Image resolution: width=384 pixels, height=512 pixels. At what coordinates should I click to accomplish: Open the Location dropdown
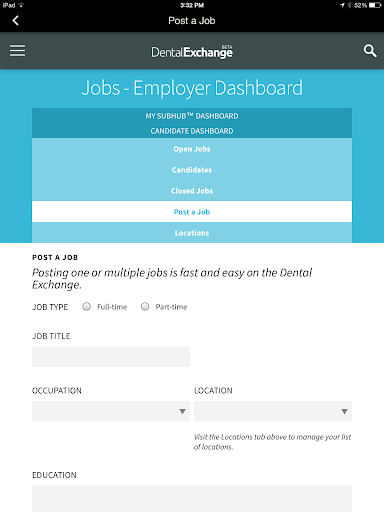click(273, 411)
